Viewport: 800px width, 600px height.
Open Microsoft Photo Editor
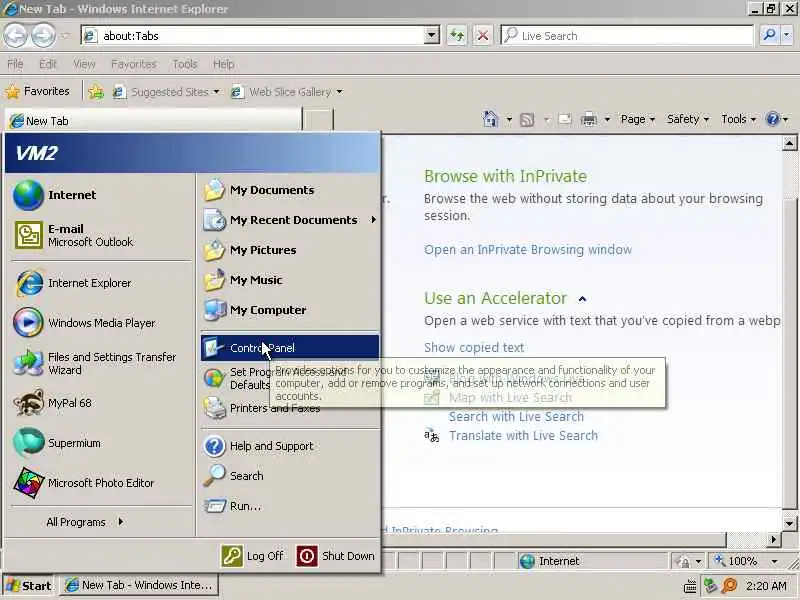(101, 483)
